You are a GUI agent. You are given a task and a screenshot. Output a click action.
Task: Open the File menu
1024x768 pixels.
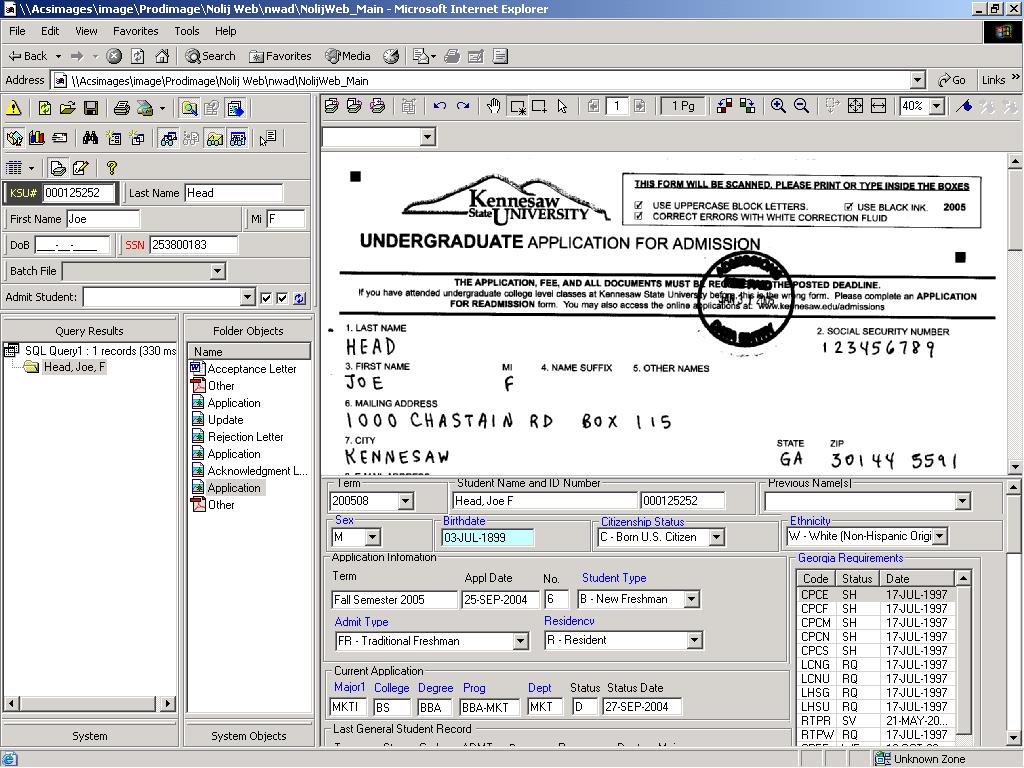coord(17,31)
